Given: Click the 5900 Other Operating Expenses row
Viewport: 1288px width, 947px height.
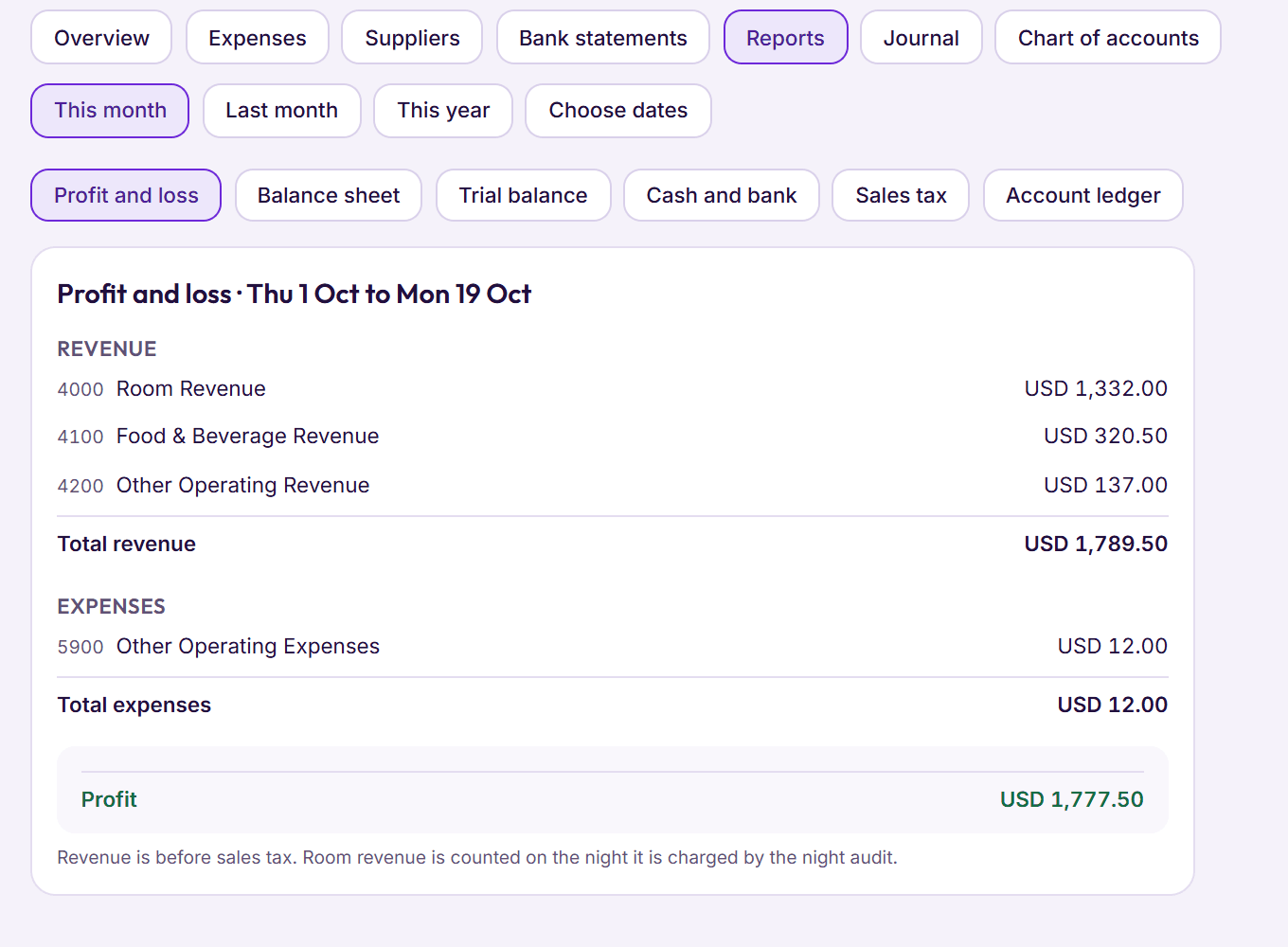Looking at the screenshot, I should tap(613, 646).
